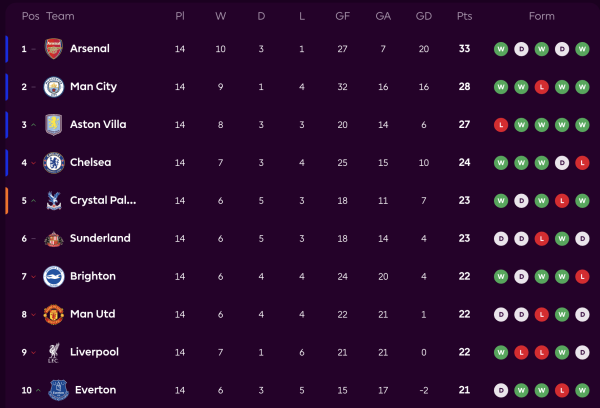Click Chelsea's most recent red loss indicator

click(x=582, y=162)
